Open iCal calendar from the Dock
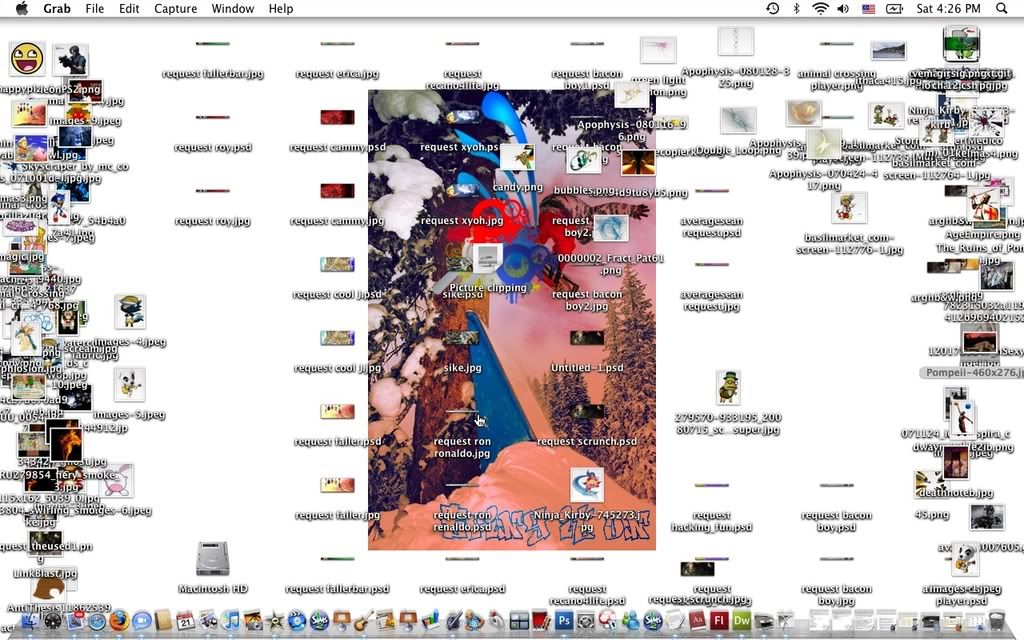 point(186,622)
